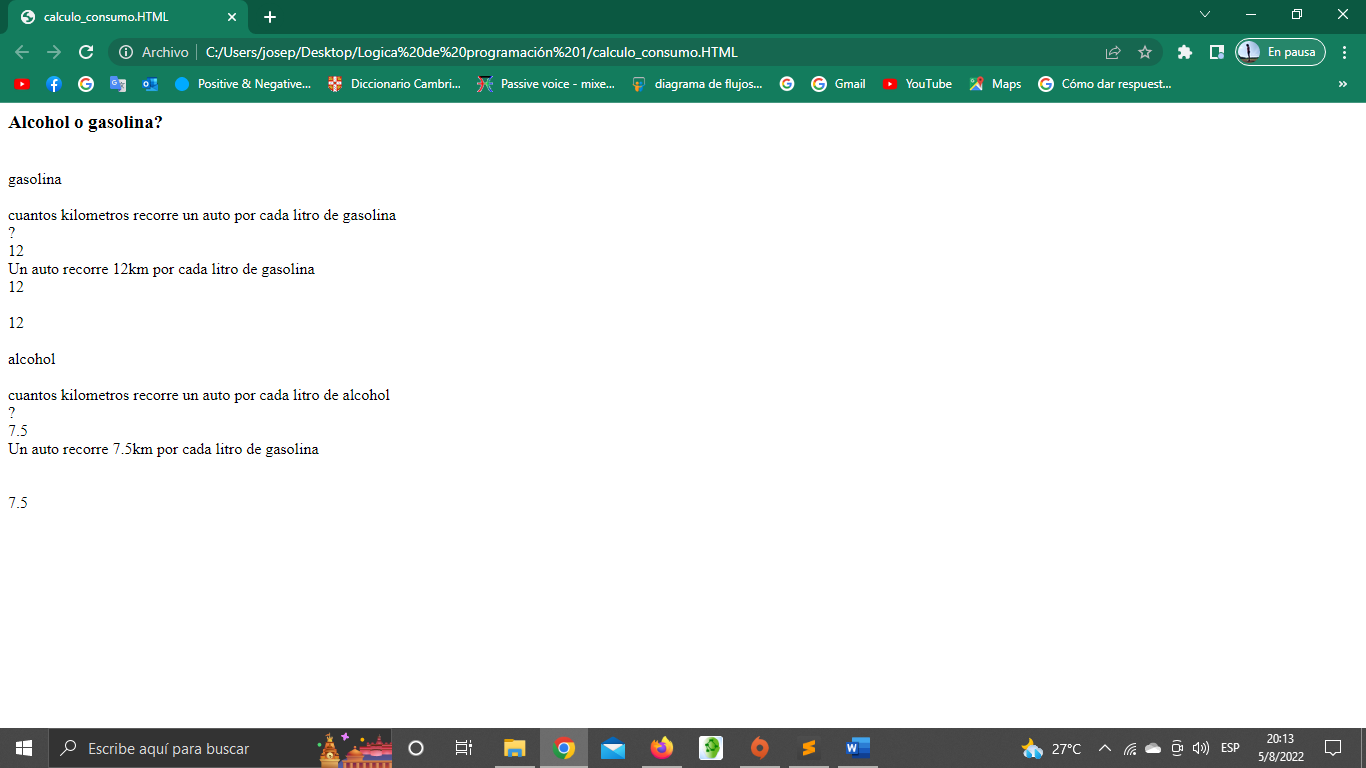The image size is (1366, 768).
Task: Open Passive voice bookmark
Action: 546,84
